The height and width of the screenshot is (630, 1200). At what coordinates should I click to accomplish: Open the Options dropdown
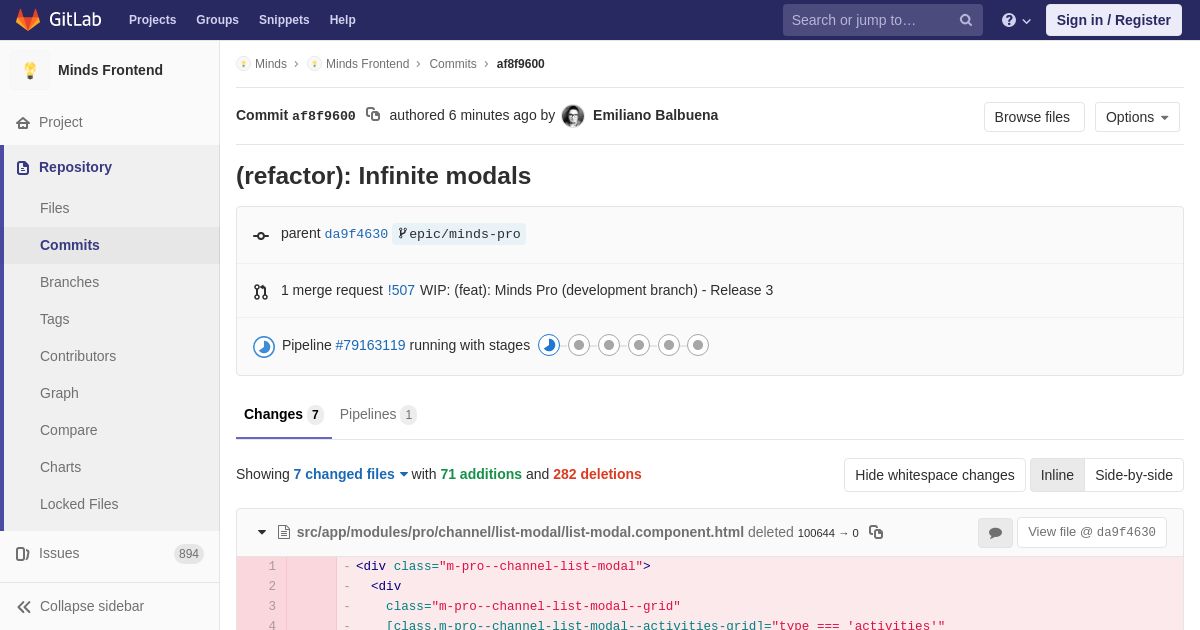pyautogui.click(x=1137, y=117)
